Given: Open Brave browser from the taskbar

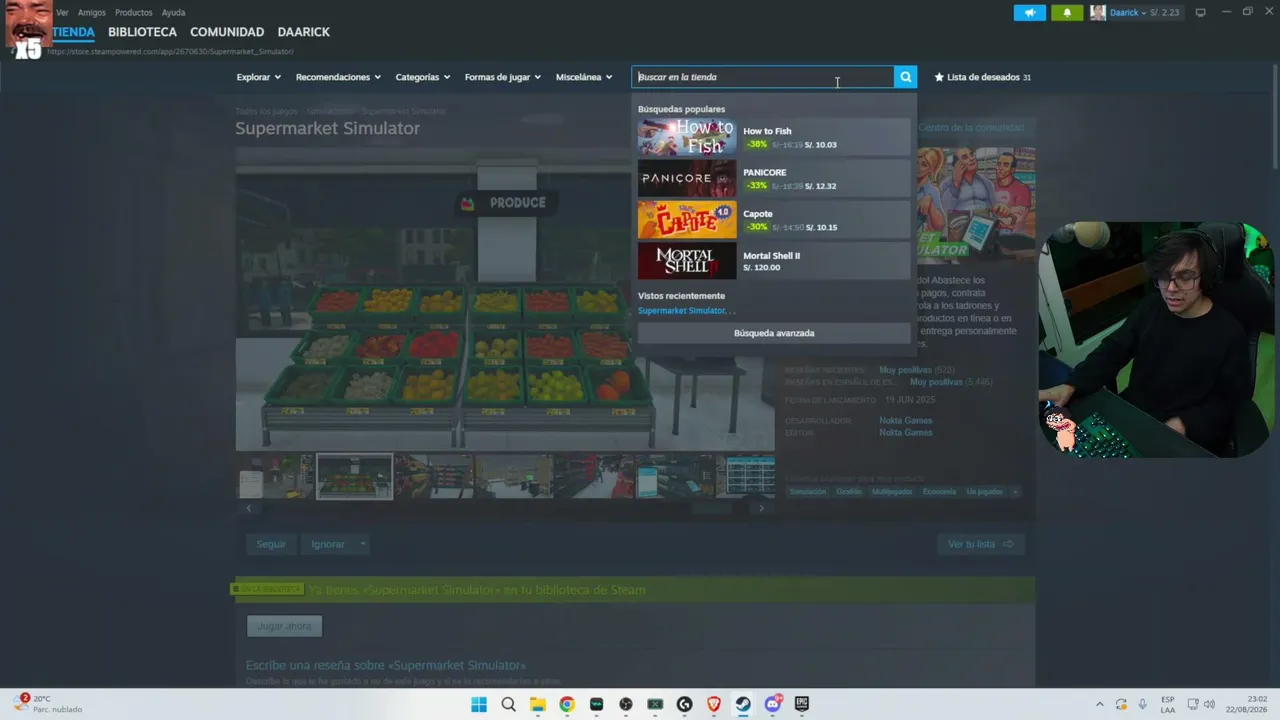Looking at the screenshot, I should (x=714, y=704).
